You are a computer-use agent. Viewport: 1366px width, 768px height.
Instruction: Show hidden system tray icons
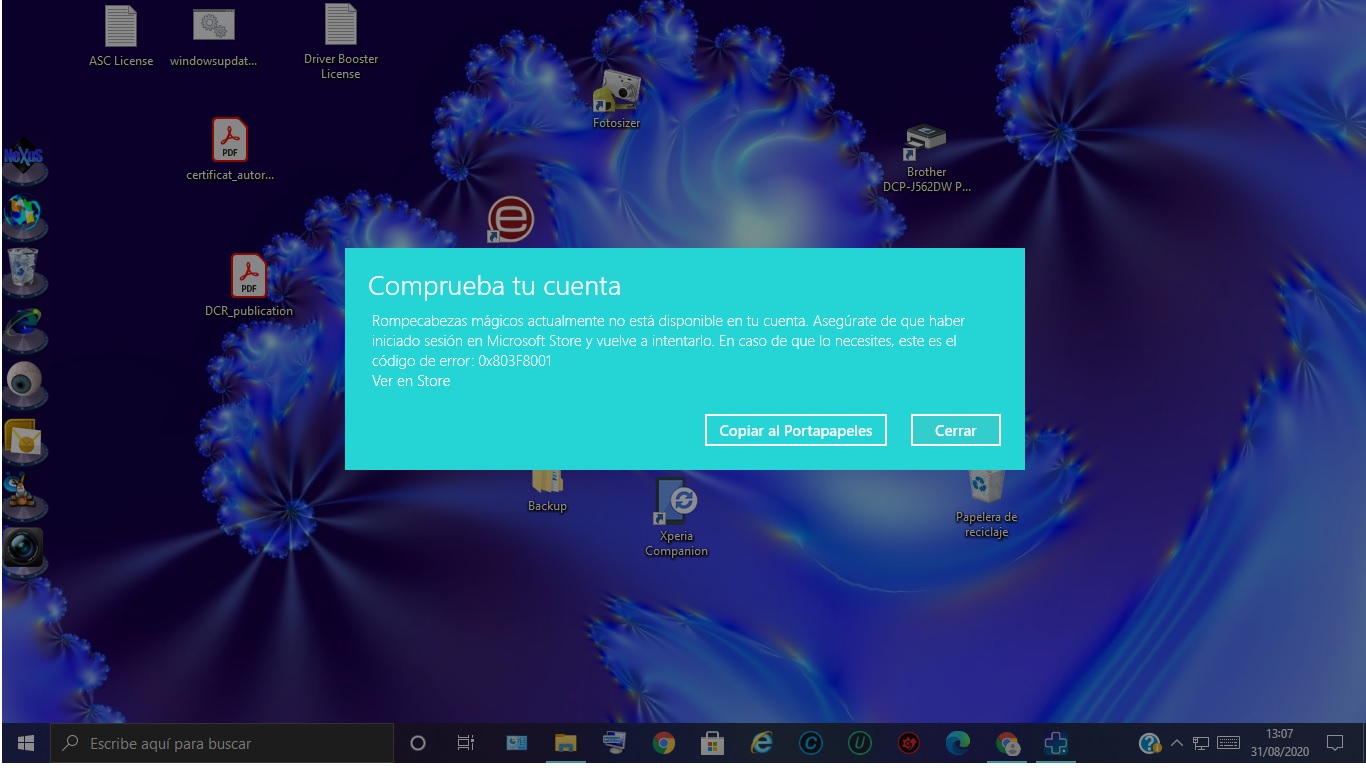[1177, 743]
